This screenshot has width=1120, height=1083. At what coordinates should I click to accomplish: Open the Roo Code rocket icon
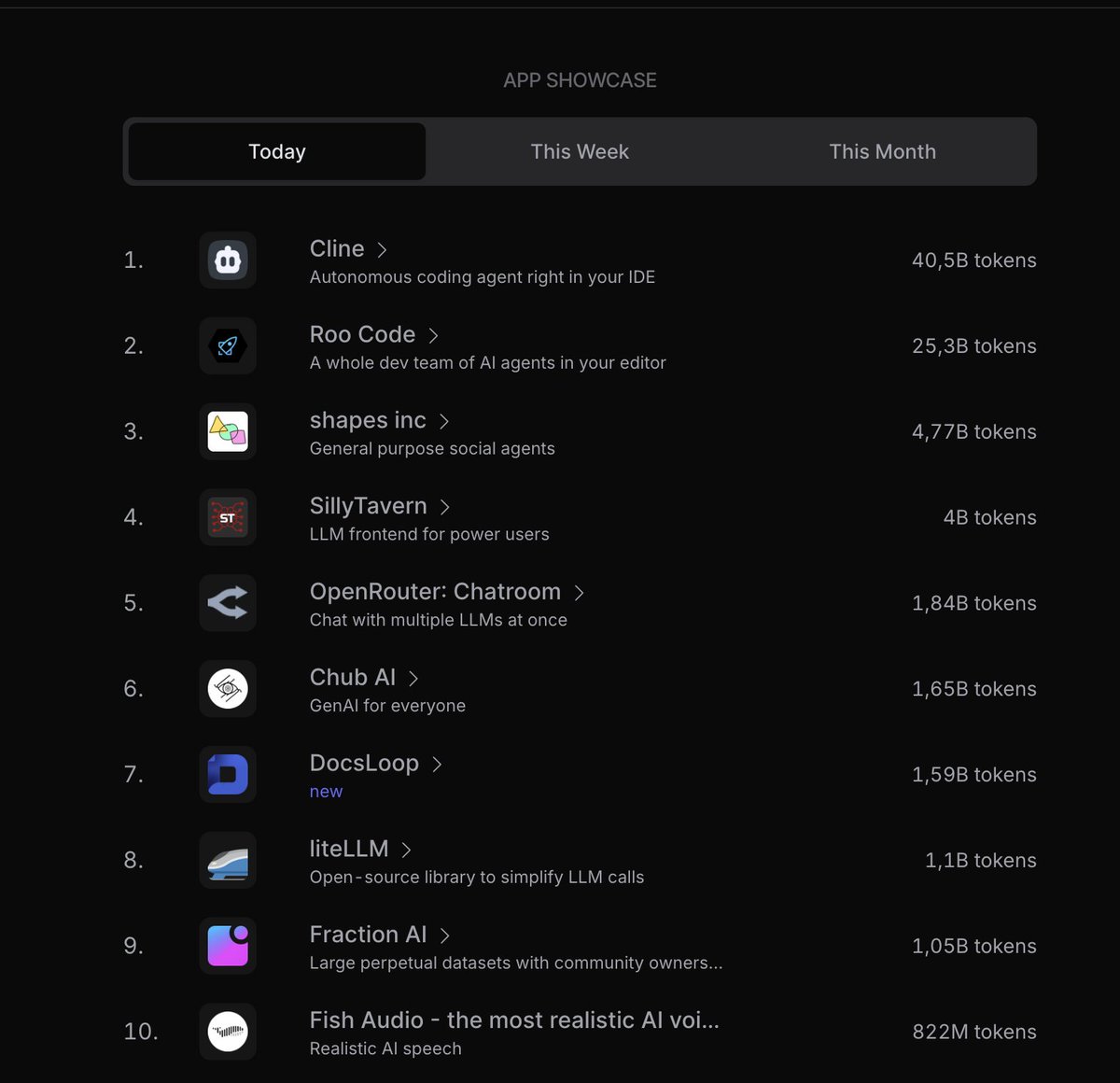tap(228, 346)
